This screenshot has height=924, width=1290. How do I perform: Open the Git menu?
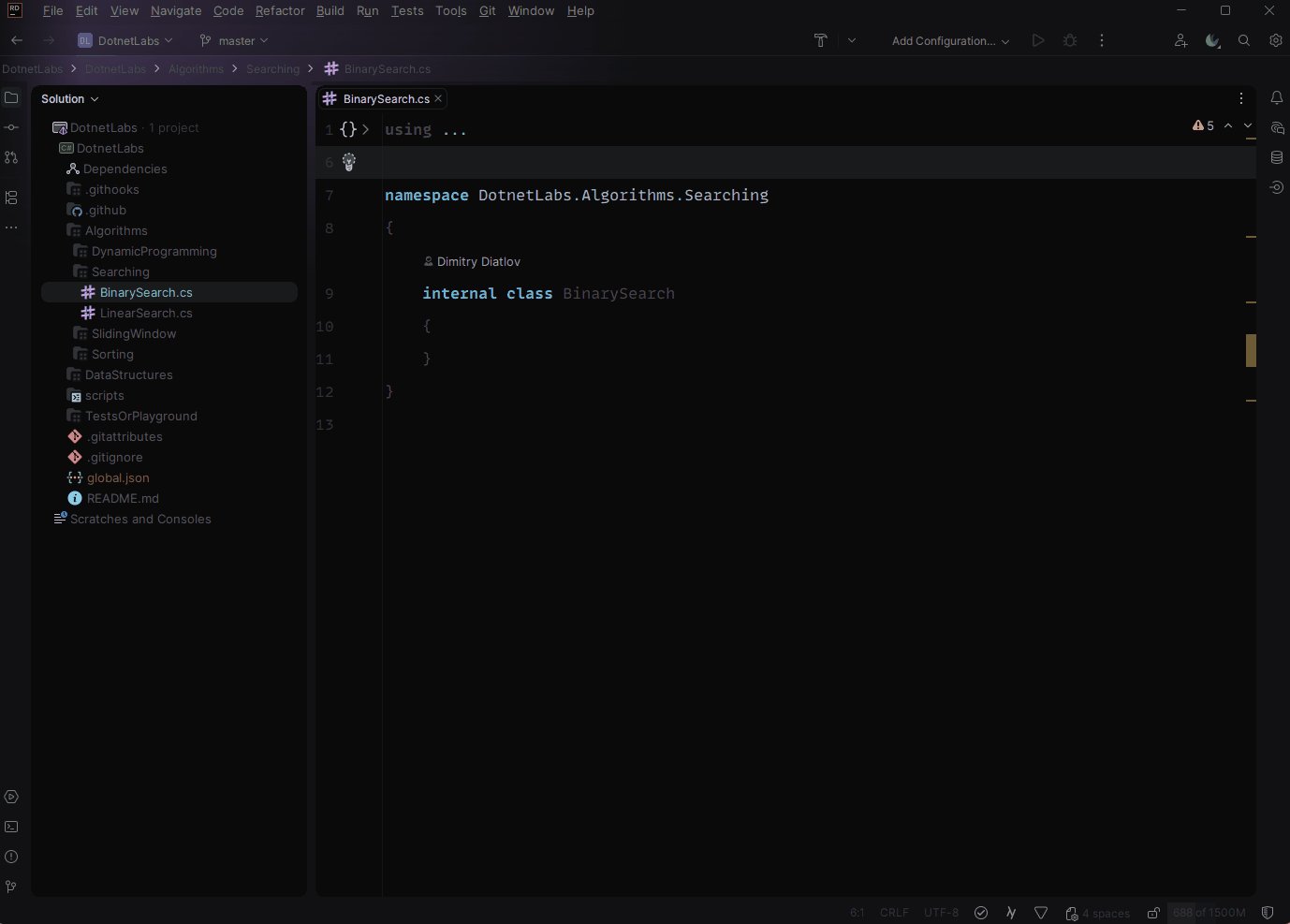488,10
